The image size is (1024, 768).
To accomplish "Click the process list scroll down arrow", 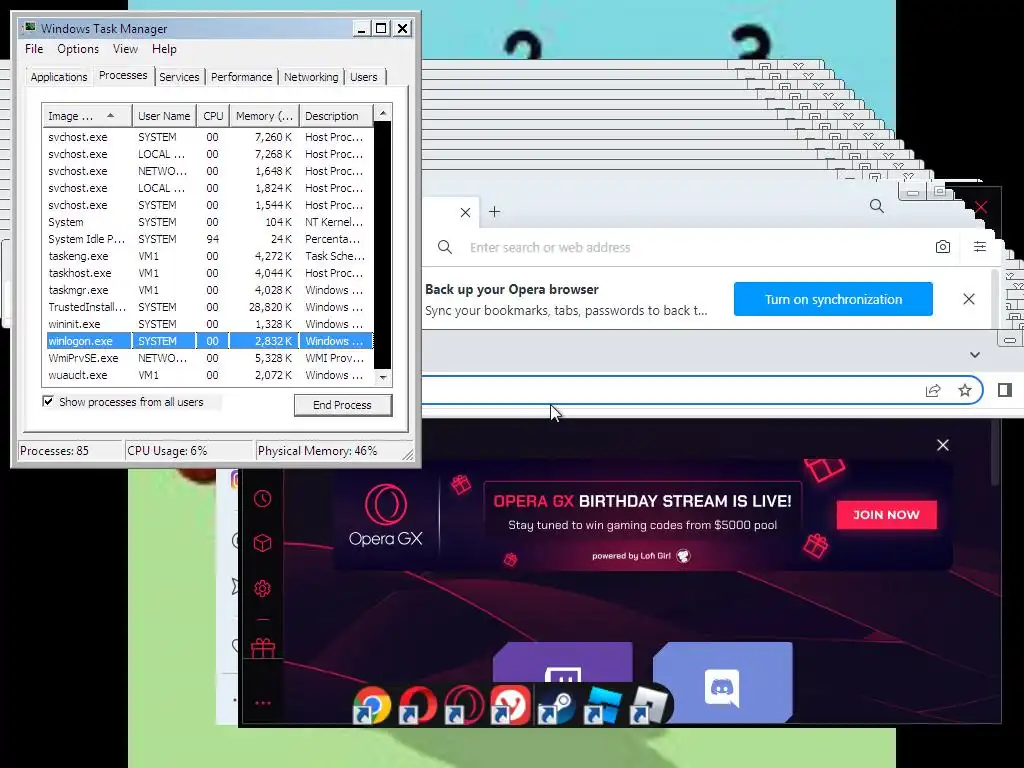I will pyautogui.click(x=383, y=377).
